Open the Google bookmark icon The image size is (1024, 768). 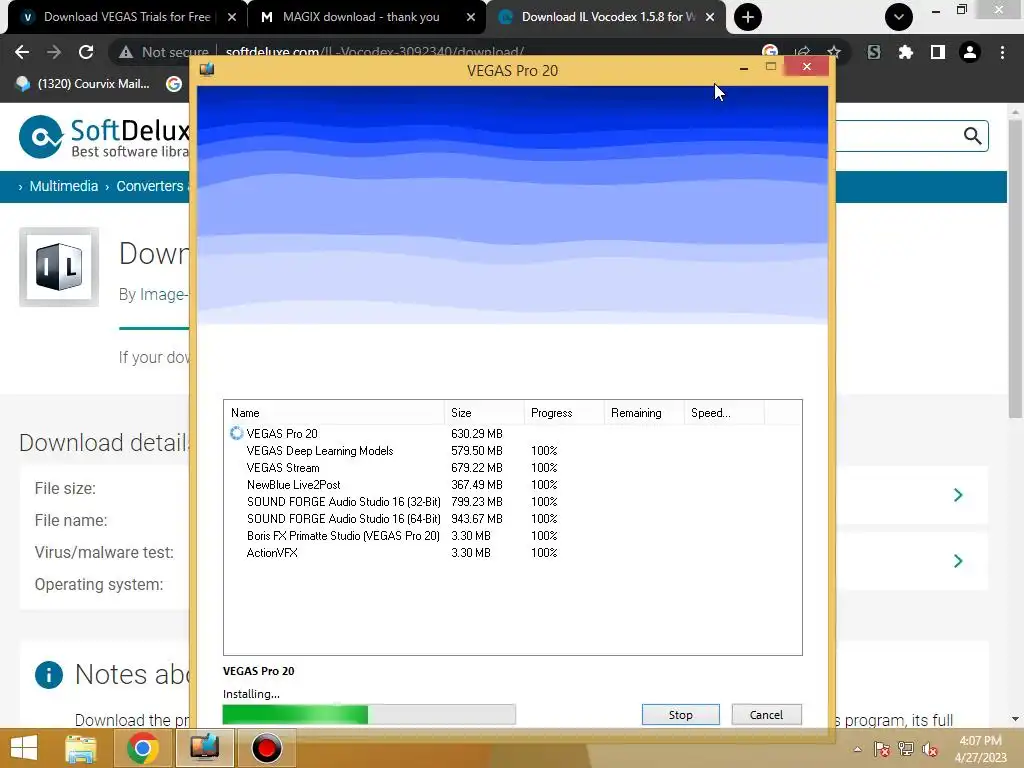[174, 84]
